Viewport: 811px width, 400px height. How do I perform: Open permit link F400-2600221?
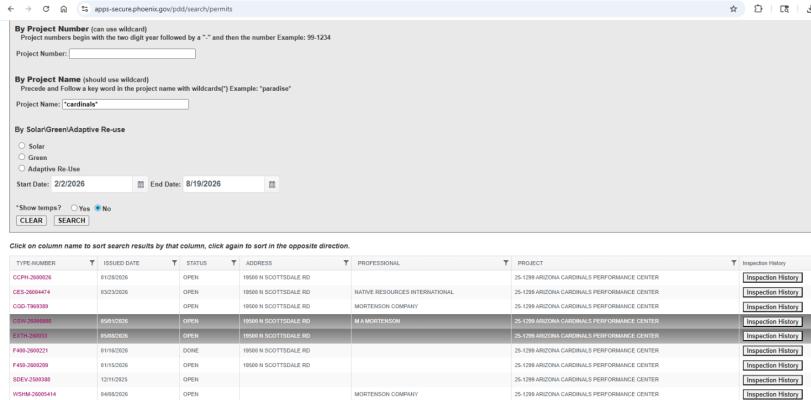[x=31, y=351]
